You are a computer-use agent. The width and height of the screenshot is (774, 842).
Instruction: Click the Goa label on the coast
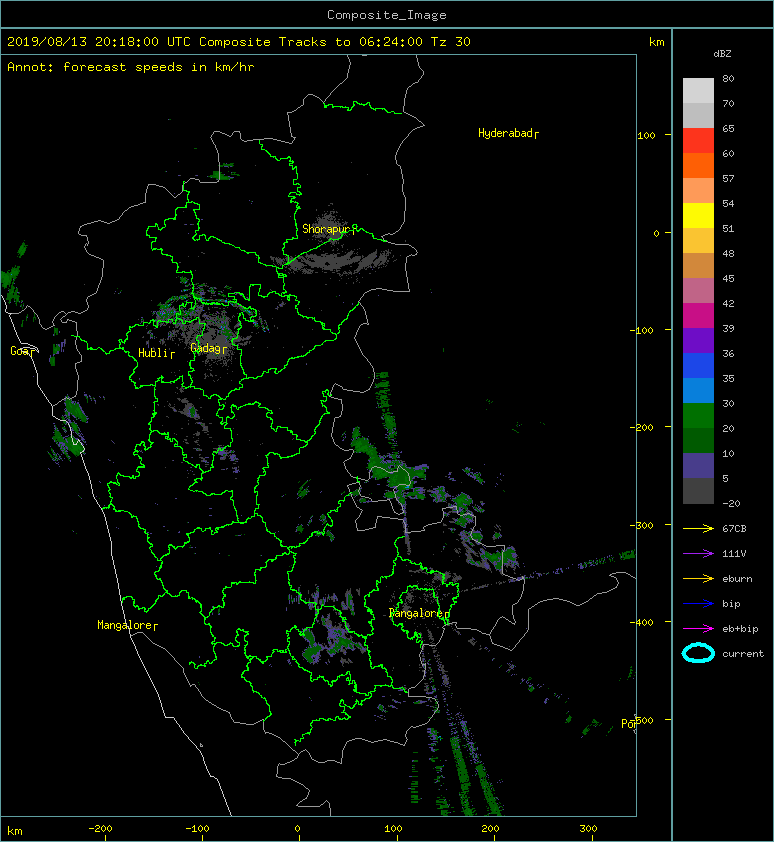pyautogui.click(x=20, y=351)
